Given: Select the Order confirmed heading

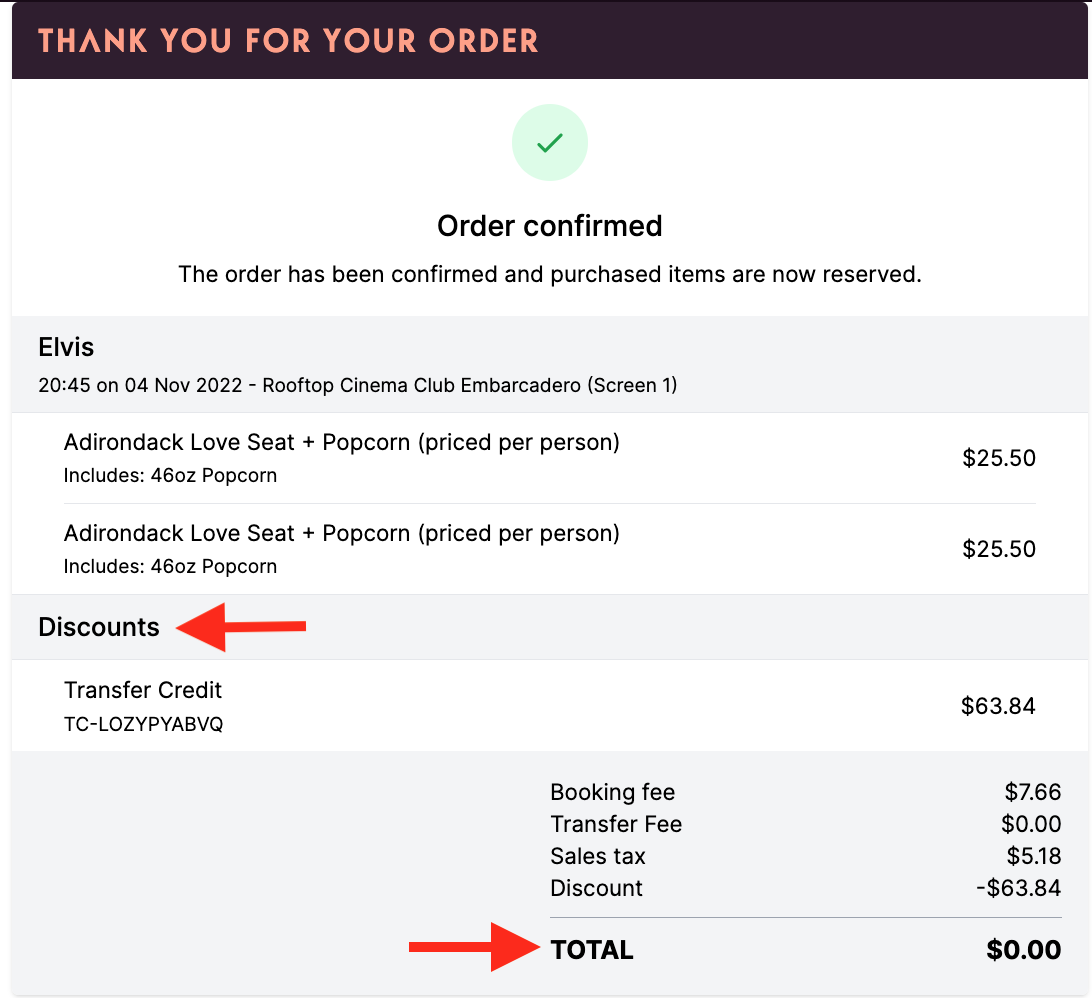Looking at the screenshot, I should [549, 226].
